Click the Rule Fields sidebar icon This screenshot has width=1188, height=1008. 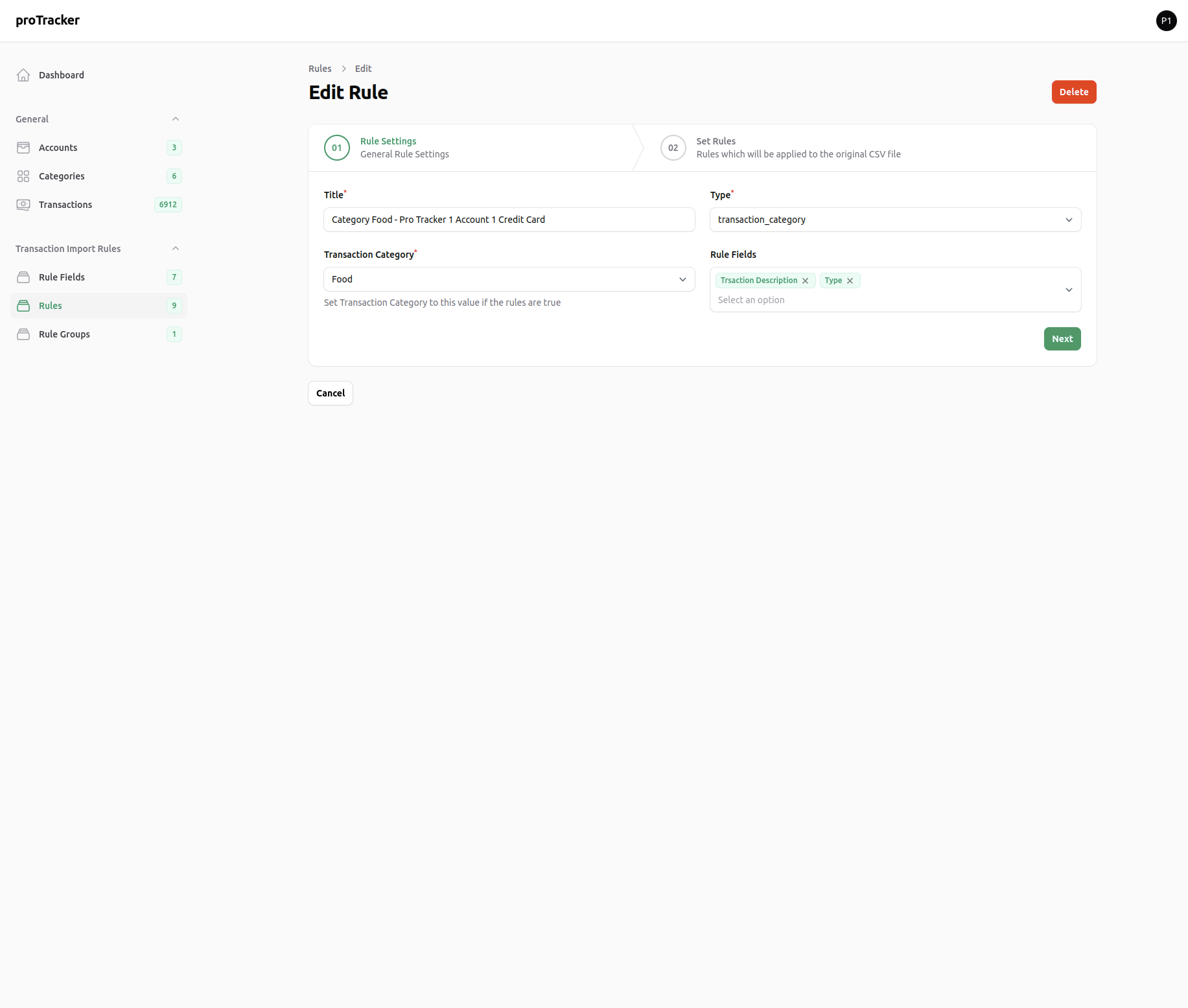[x=23, y=277]
